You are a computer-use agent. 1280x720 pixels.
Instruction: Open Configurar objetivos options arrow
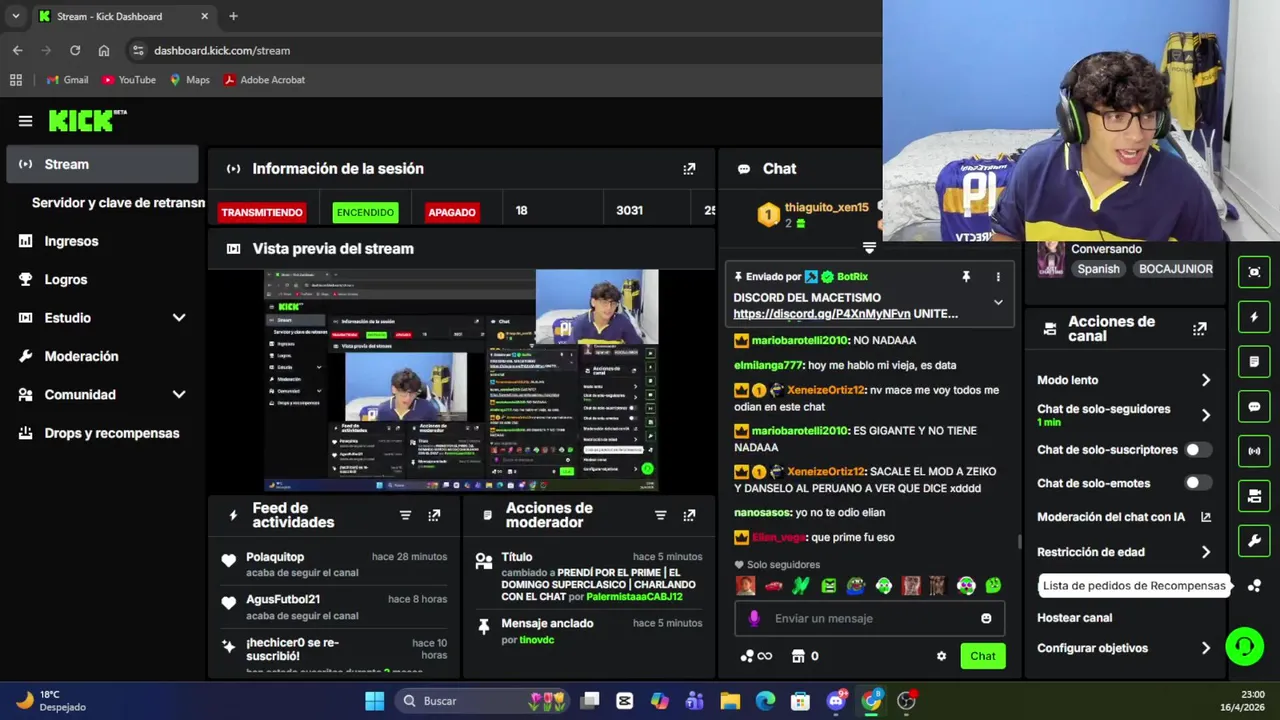pyautogui.click(x=1205, y=648)
